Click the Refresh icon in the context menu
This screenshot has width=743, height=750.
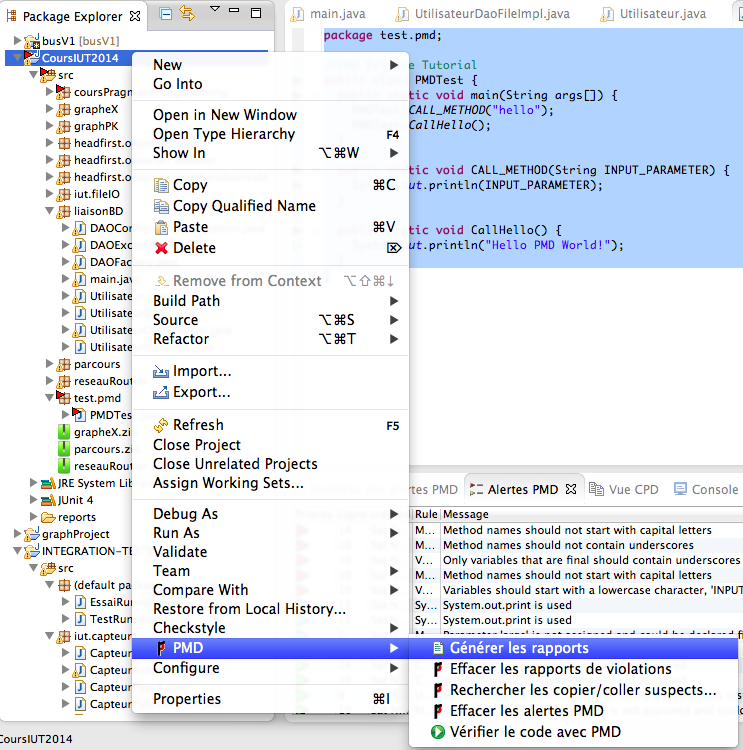click(161, 425)
